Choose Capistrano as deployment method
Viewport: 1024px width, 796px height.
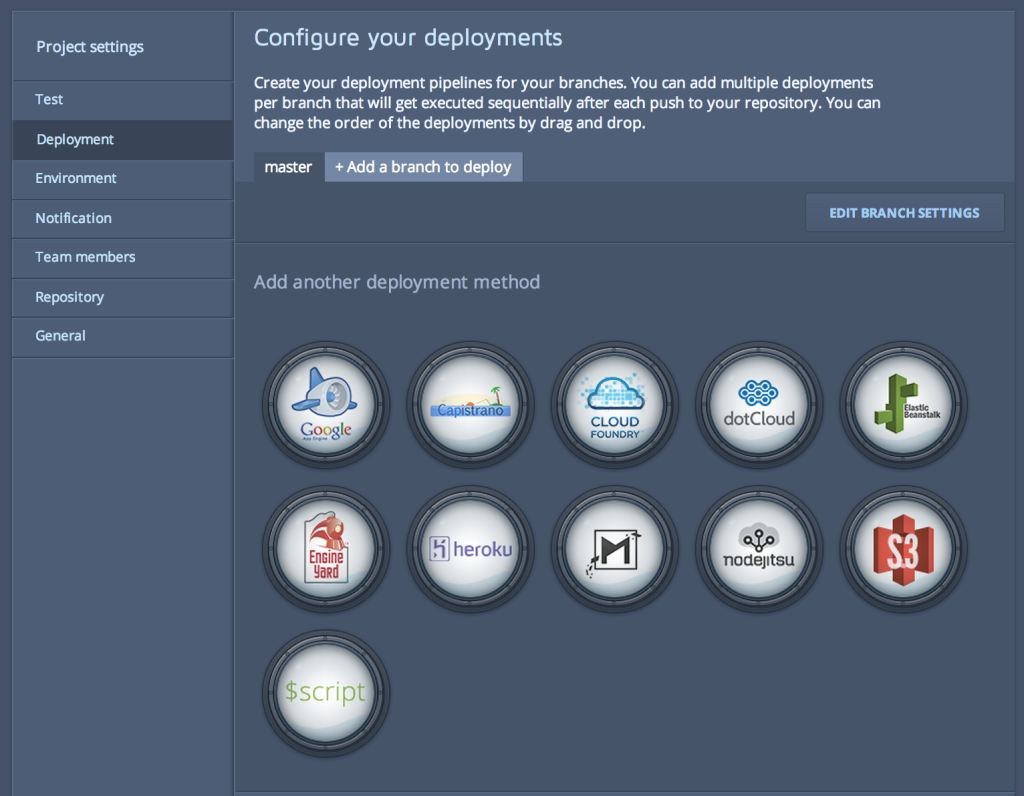click(470, 405)
